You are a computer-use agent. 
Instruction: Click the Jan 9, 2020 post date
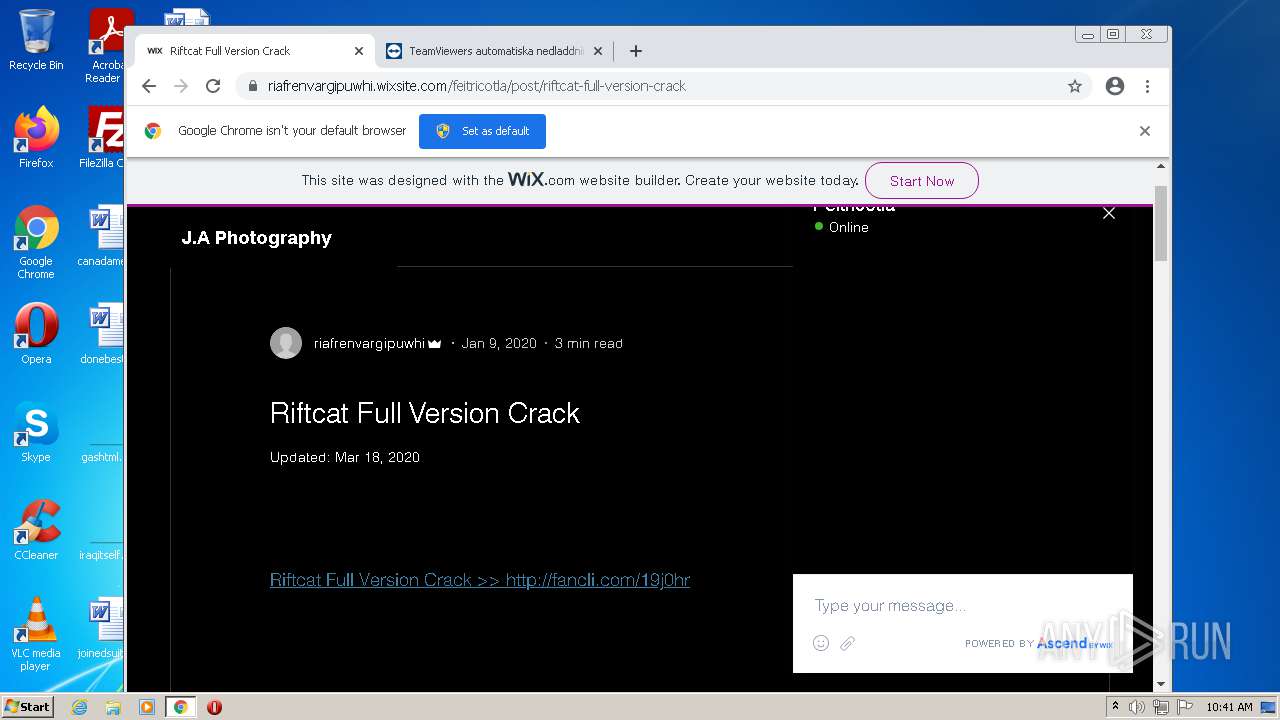[x=499, y=343]
